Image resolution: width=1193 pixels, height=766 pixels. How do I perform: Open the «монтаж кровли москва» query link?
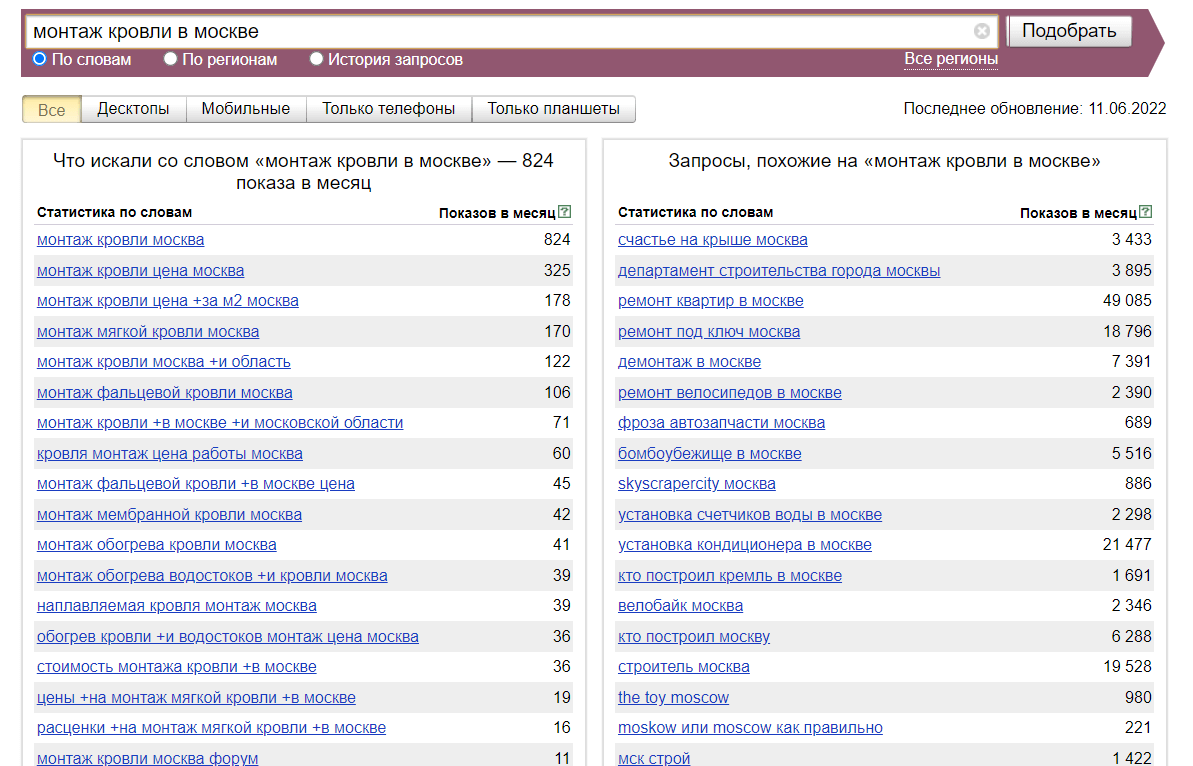tap(119, 239)
